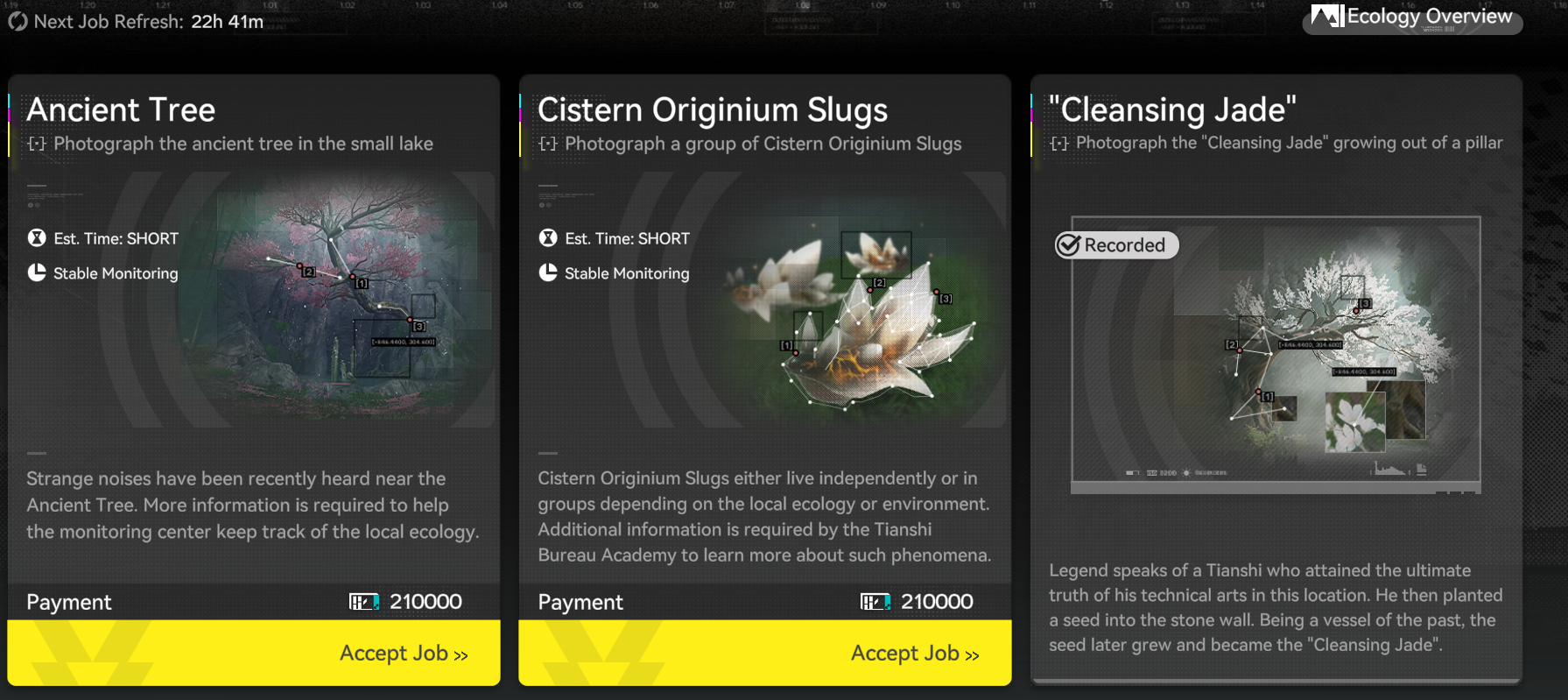
Task: Click the Next Job Refresh circular icon
Action: point(18,21)
